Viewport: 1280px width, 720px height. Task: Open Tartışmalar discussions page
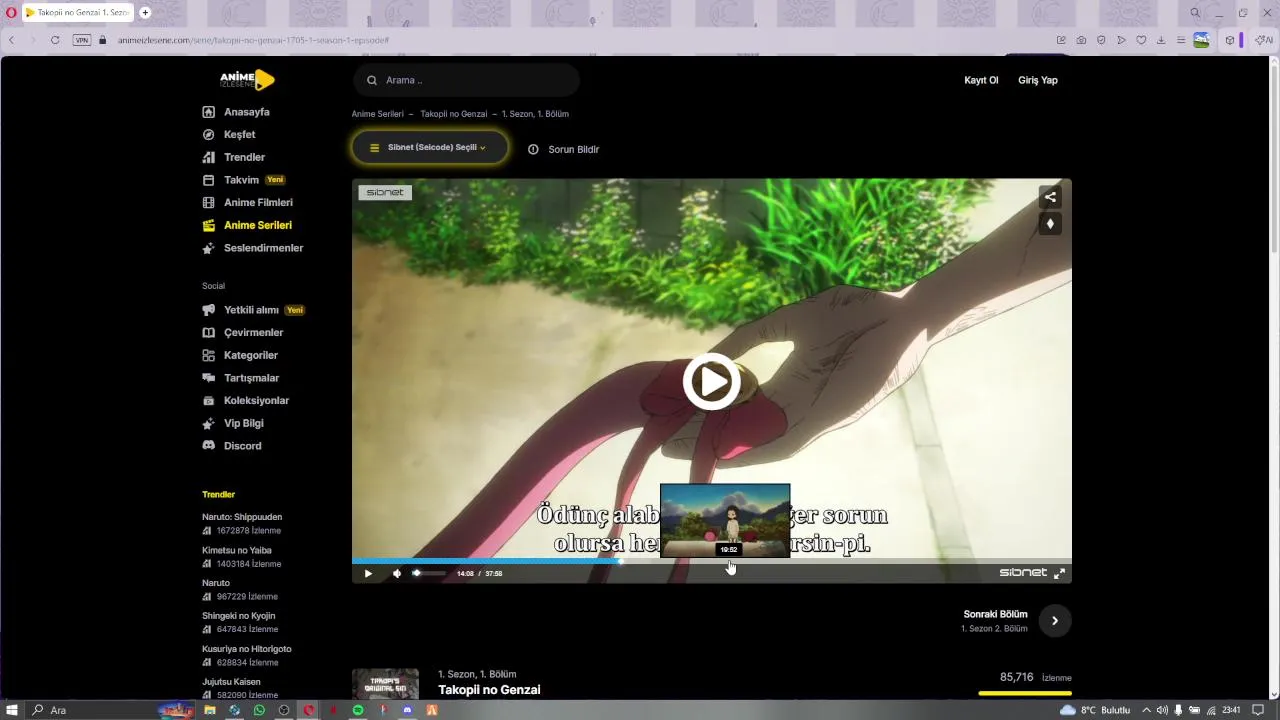click(x=241, y=378)
